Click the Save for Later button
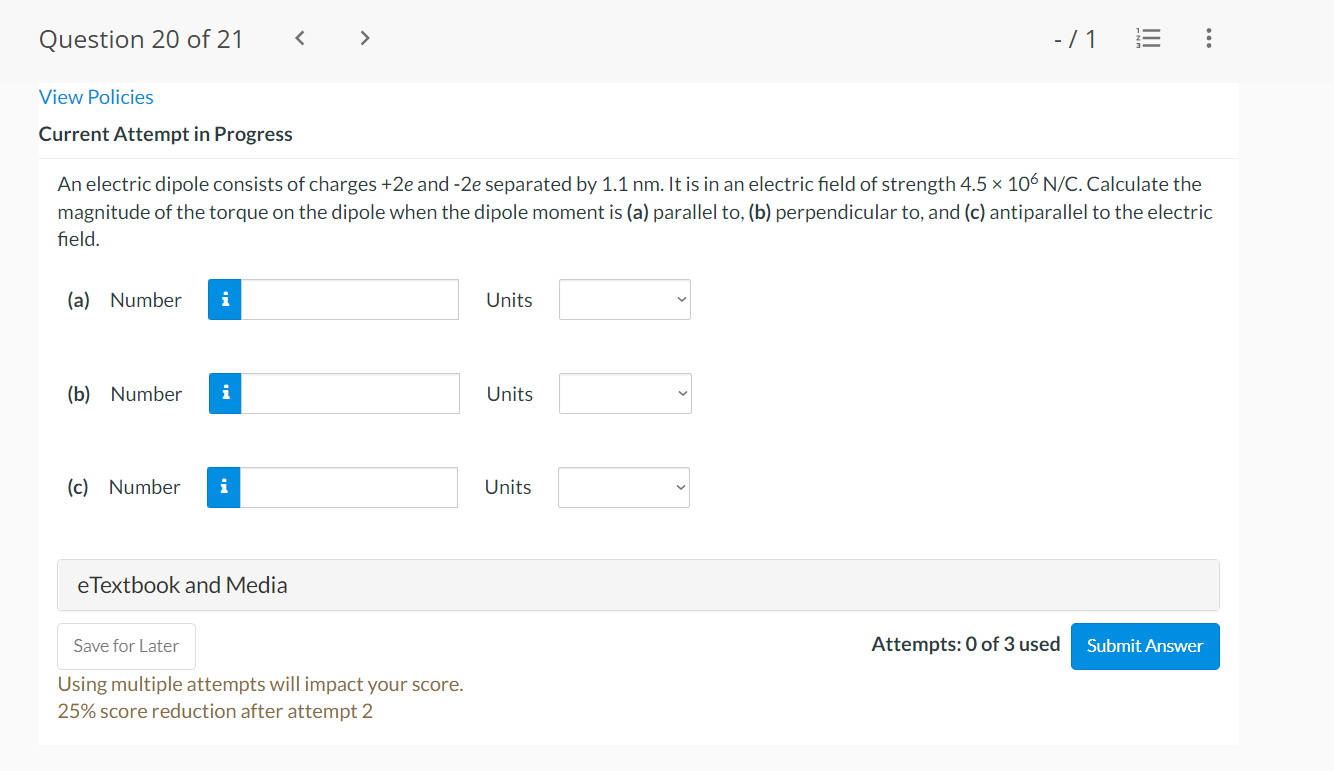The width and height of the screenshot is (1334, 771). click(x=126, y=646)
